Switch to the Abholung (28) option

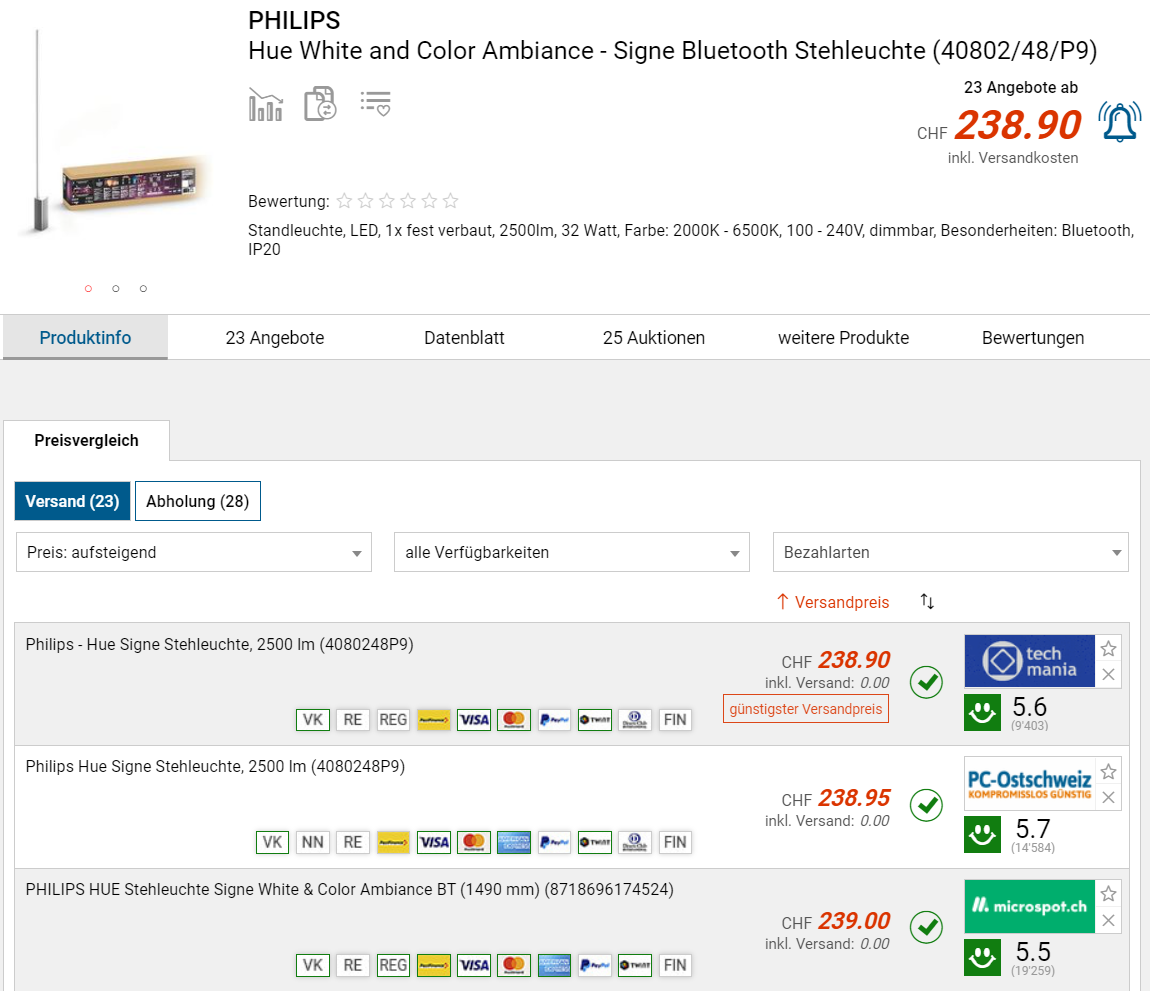pyautogui.click(x=197, y=501)
